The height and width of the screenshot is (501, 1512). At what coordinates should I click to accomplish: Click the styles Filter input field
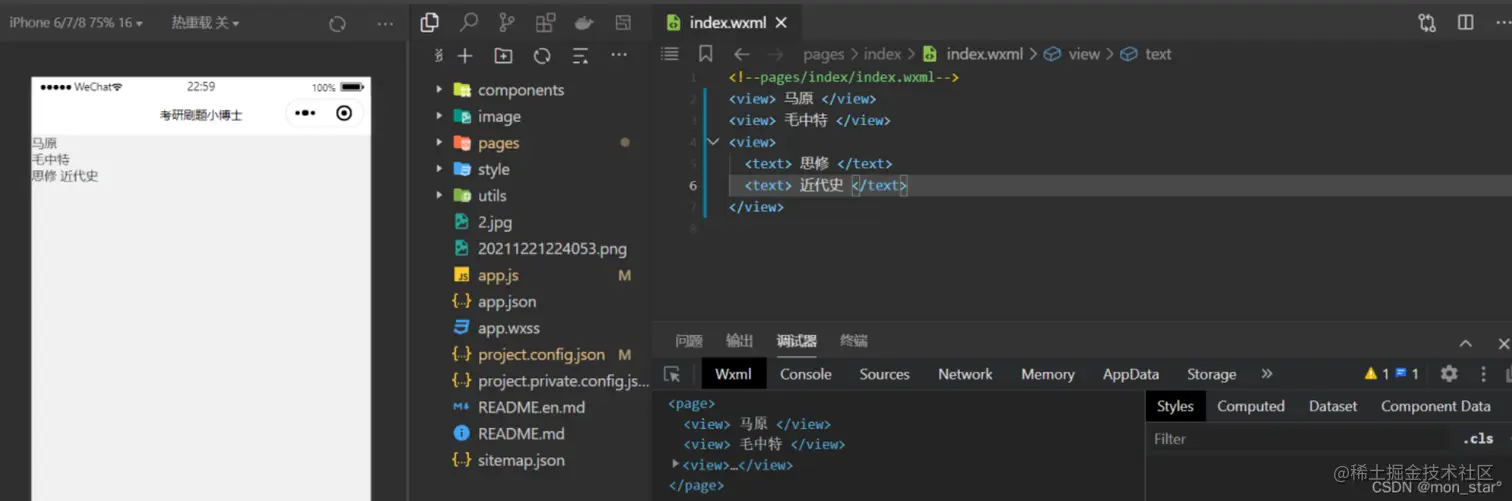click(x=1300, y=438)
